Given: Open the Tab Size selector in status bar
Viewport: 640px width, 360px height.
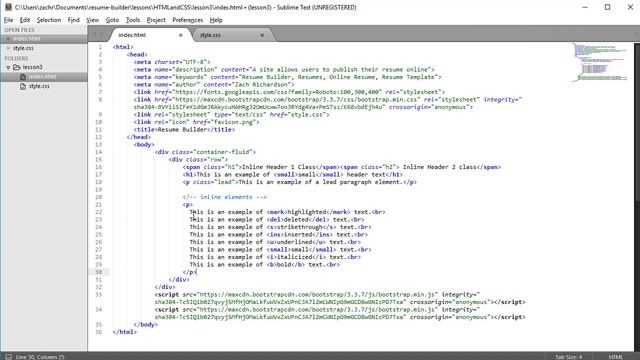Looking at the screenshot, I should point(568,357).
